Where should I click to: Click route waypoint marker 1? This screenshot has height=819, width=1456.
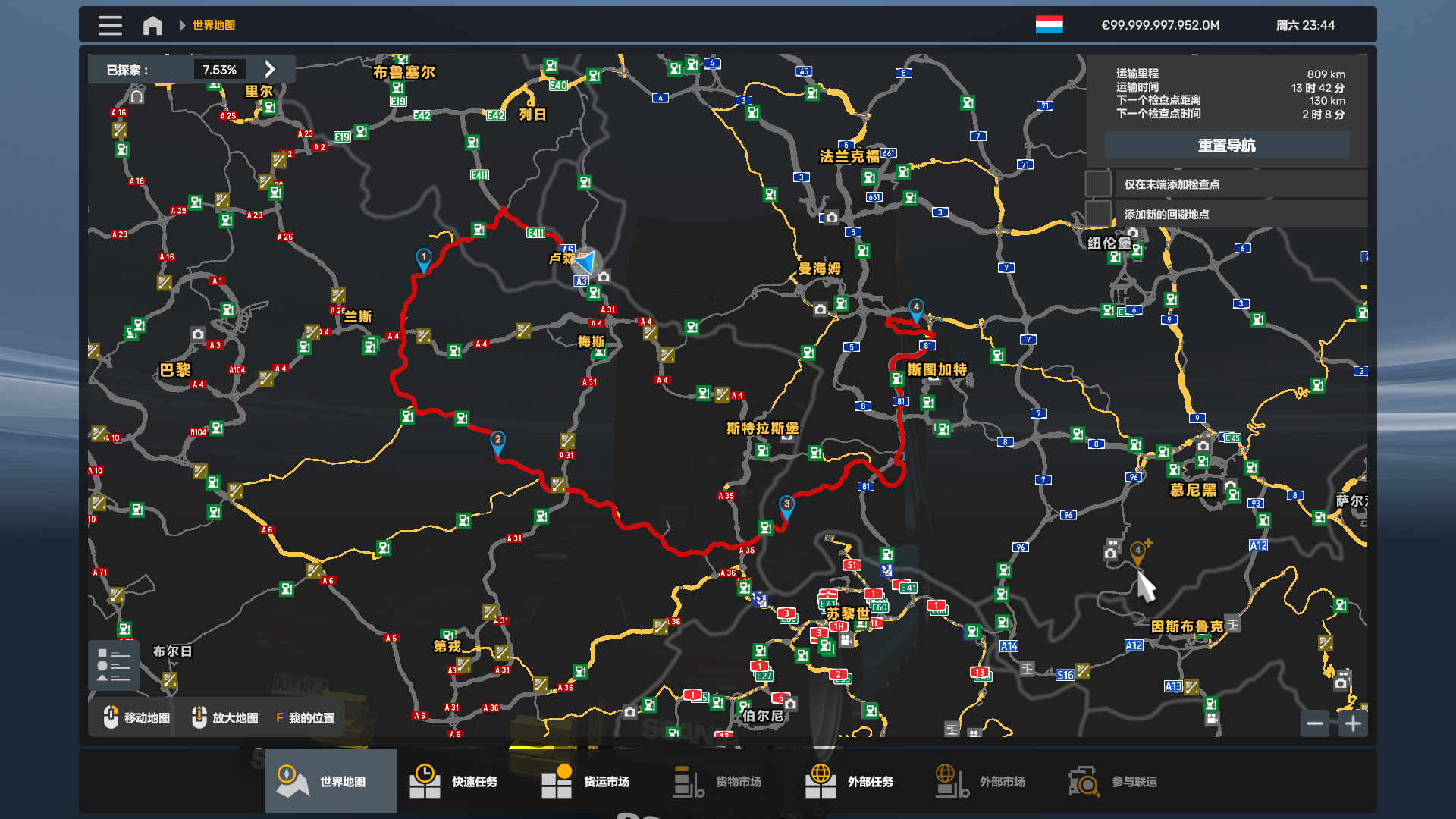[x=424, y=258]
